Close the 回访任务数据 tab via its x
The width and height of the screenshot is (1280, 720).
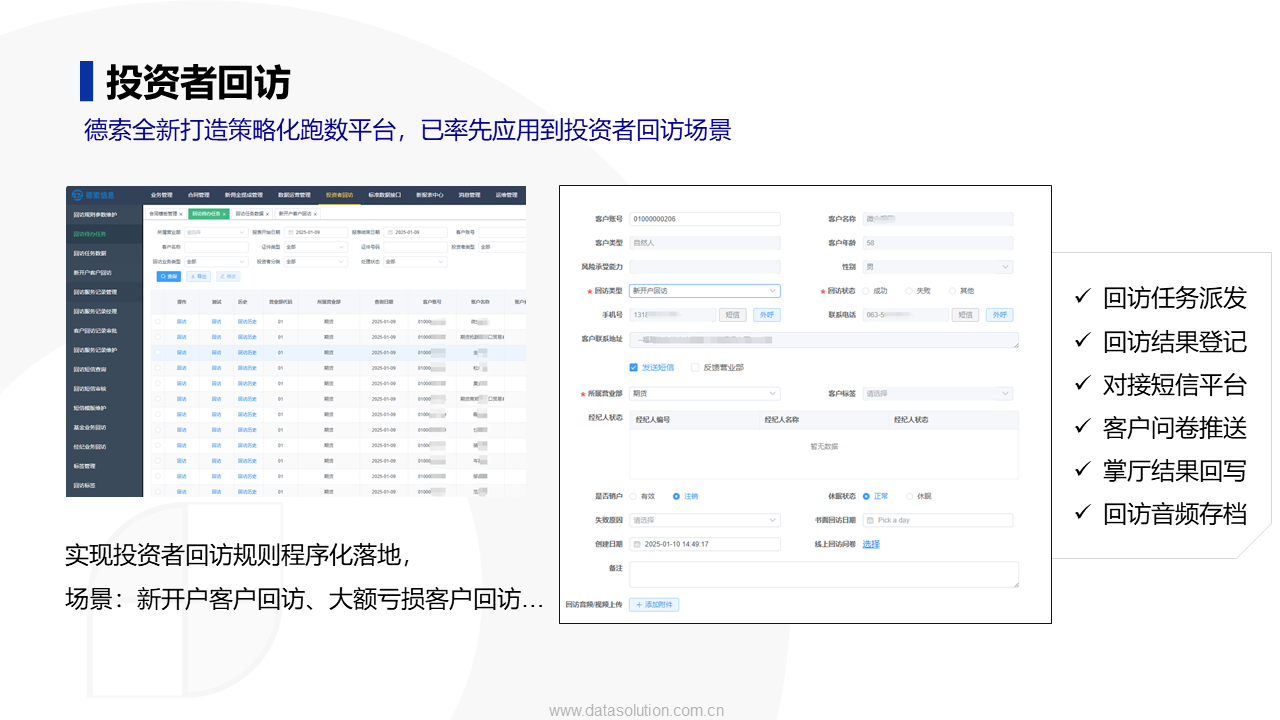point(267,214)
